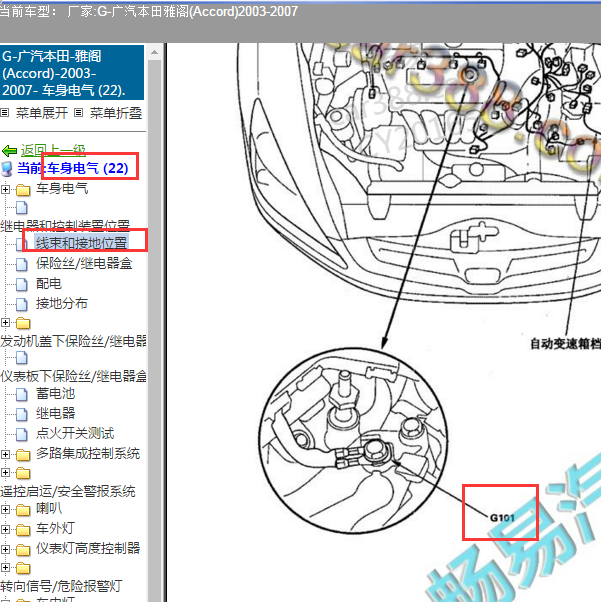Click the page icon beside 线束和接地位置
Image resolution: width=601 pixels, height=602 pixels.
tap(22, 243)
